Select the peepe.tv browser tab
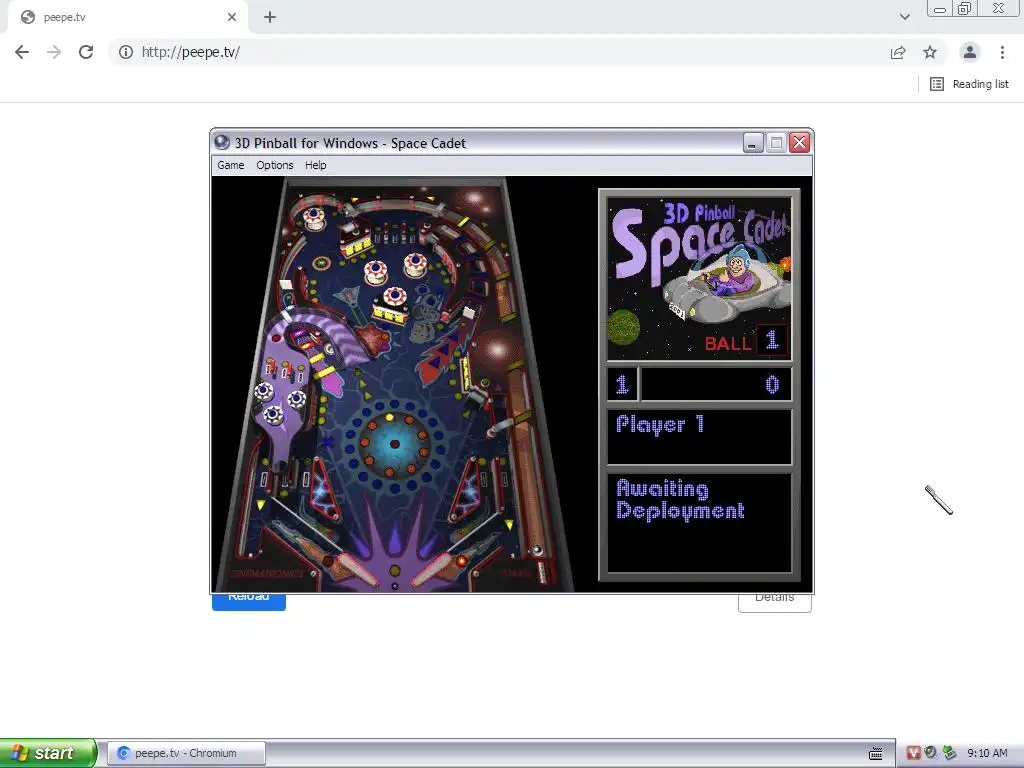1024x768 pixels. click(127, 17)
